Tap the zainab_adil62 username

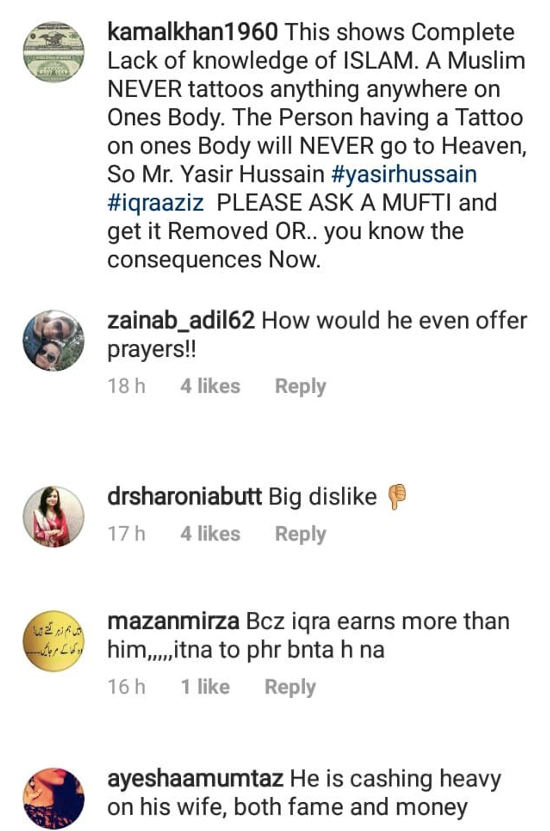click(x=181, y=321)
